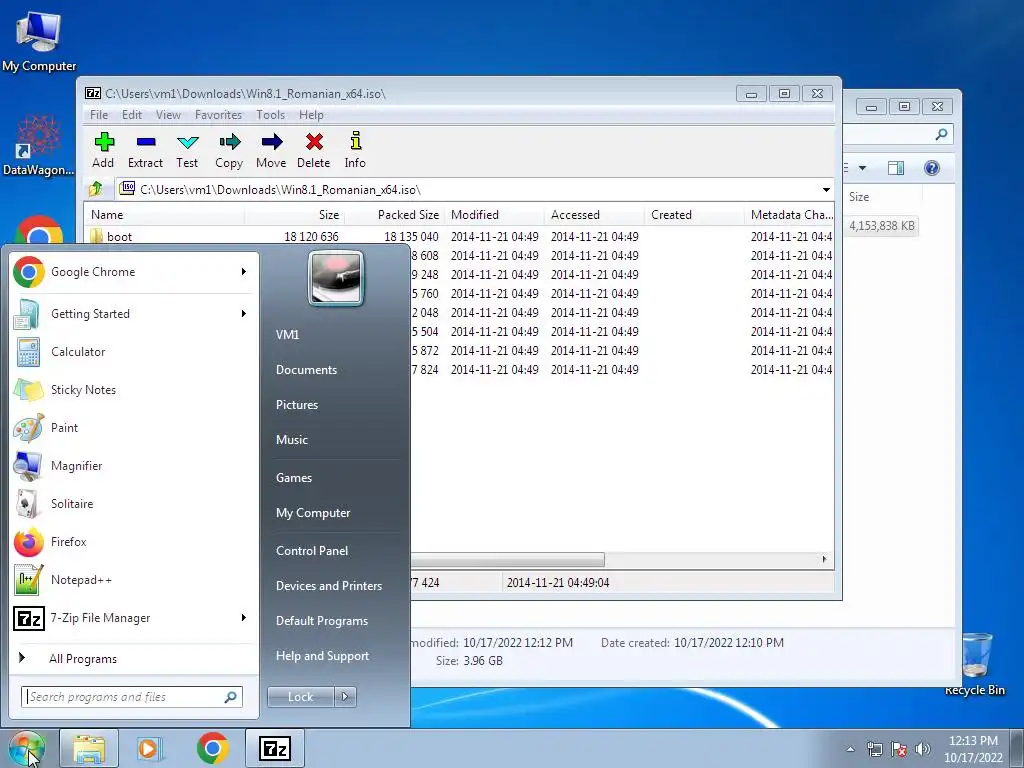
Task: Click the user account picture
Action: 336,278
